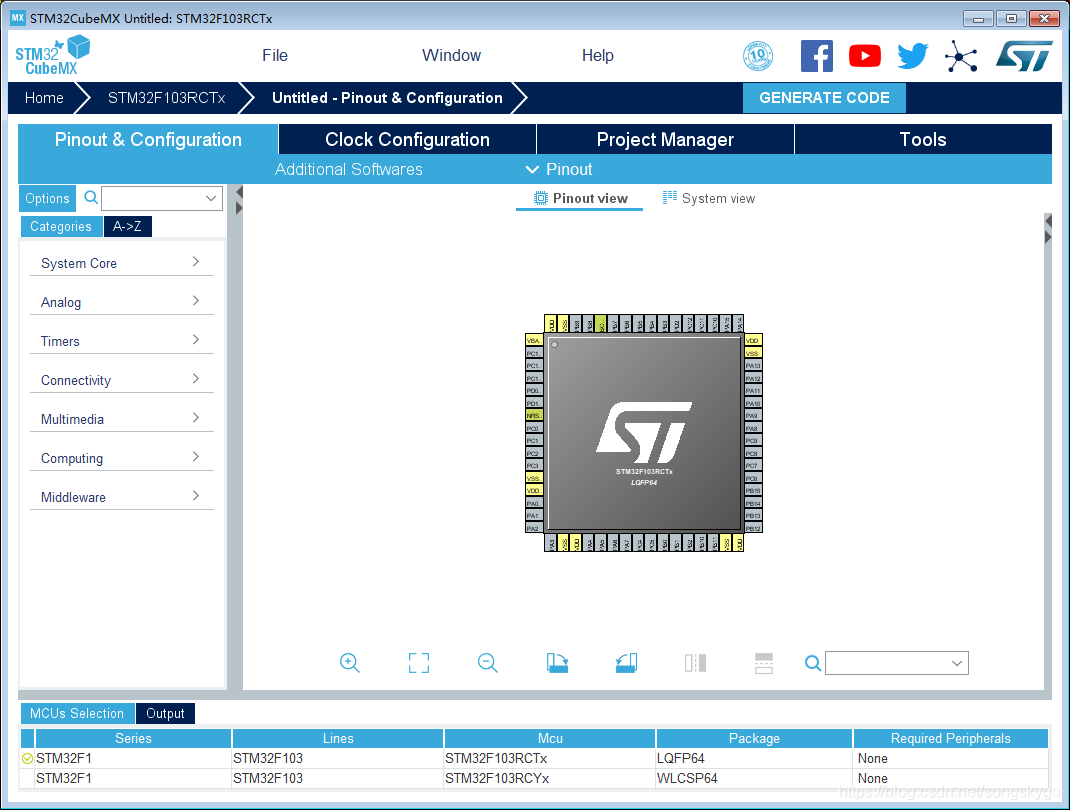Zoom out of the chip diagram
The height and width of the screenshot is (810, 1070).
(x=487, y=662)
